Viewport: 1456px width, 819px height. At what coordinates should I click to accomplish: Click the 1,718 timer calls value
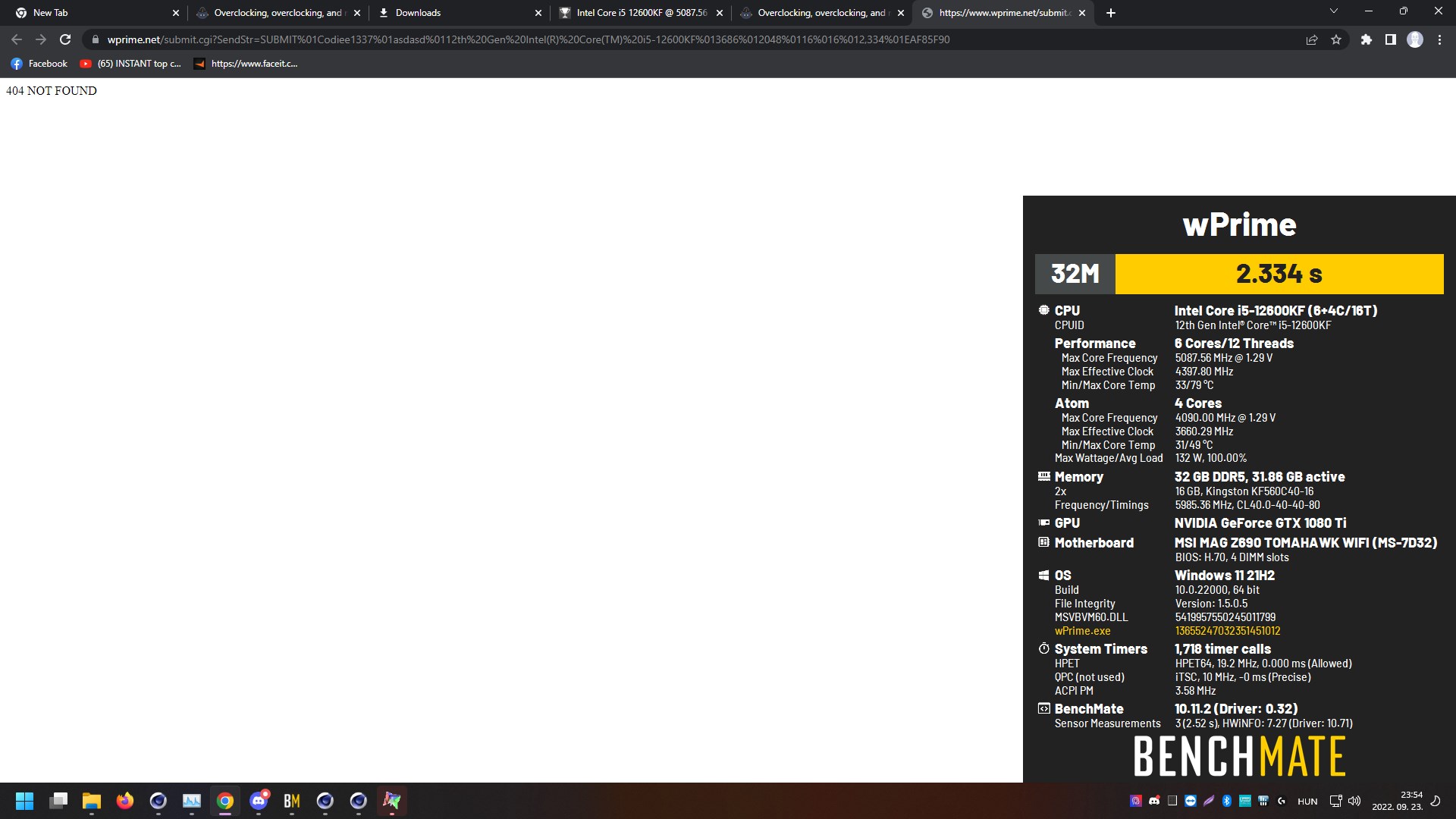1222,649
